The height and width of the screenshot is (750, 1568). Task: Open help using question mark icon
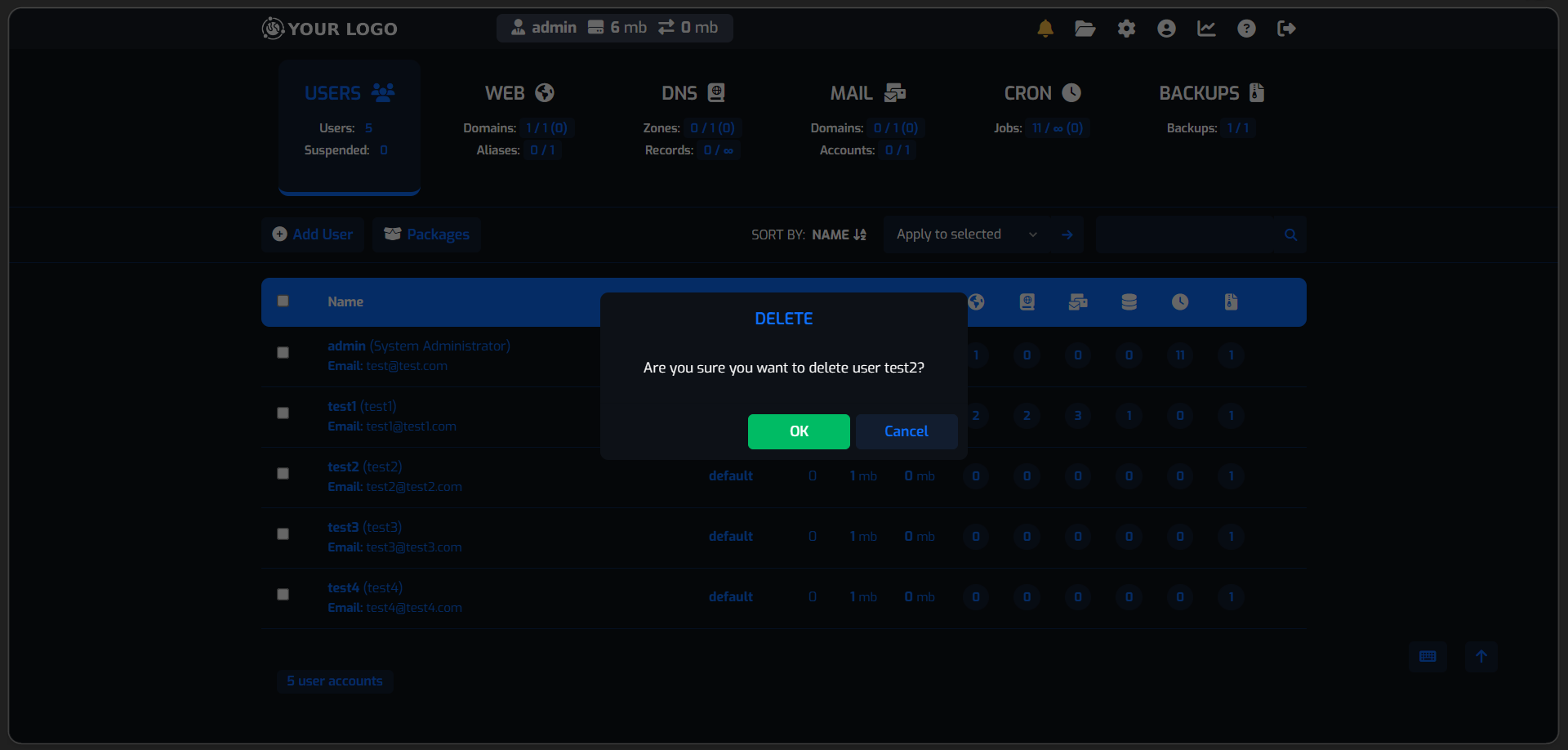(1246, 28)
